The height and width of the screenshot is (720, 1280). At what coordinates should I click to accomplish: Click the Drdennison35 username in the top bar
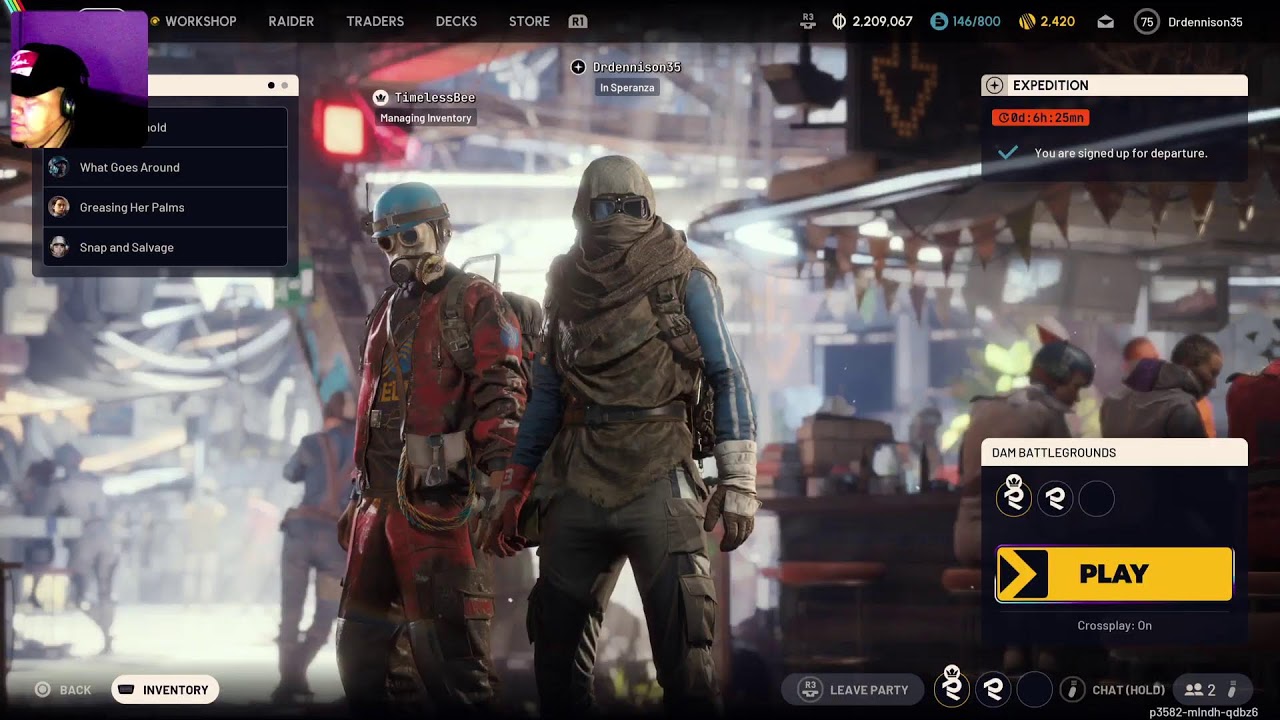pos(1205,22)
